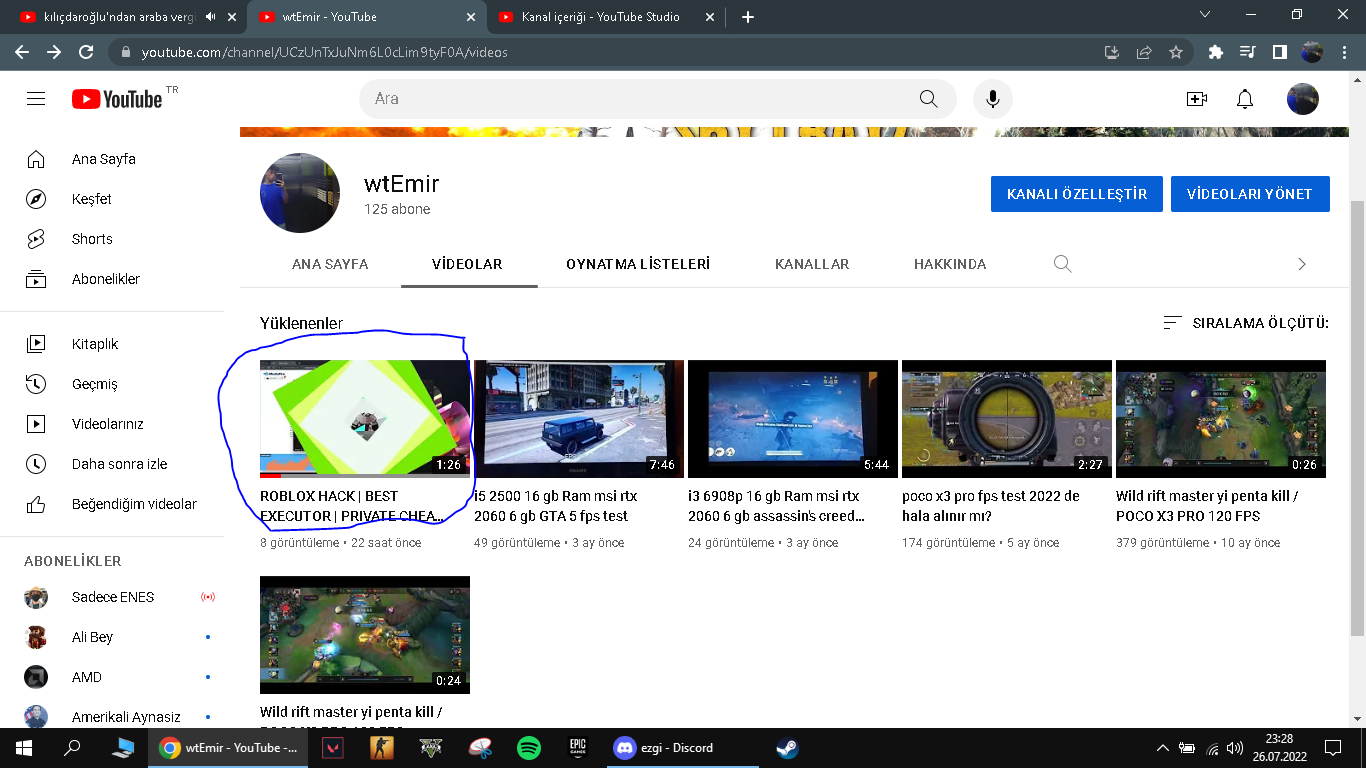This screenshot has width=1366, height=768.
Task: Open the volume control in system tray
Action: point(1235,748)
